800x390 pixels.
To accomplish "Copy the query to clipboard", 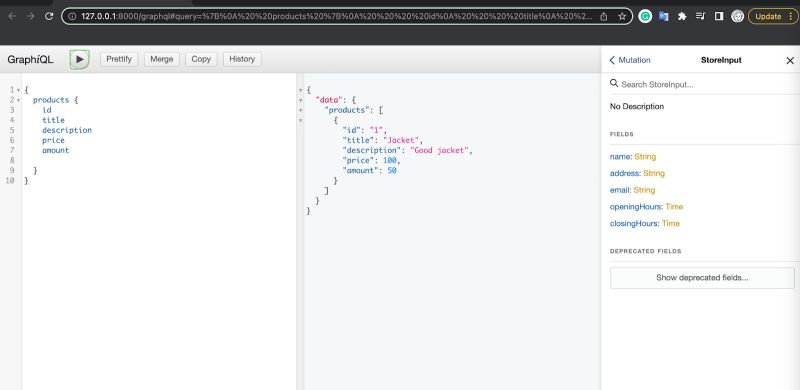I will point(201,59).
